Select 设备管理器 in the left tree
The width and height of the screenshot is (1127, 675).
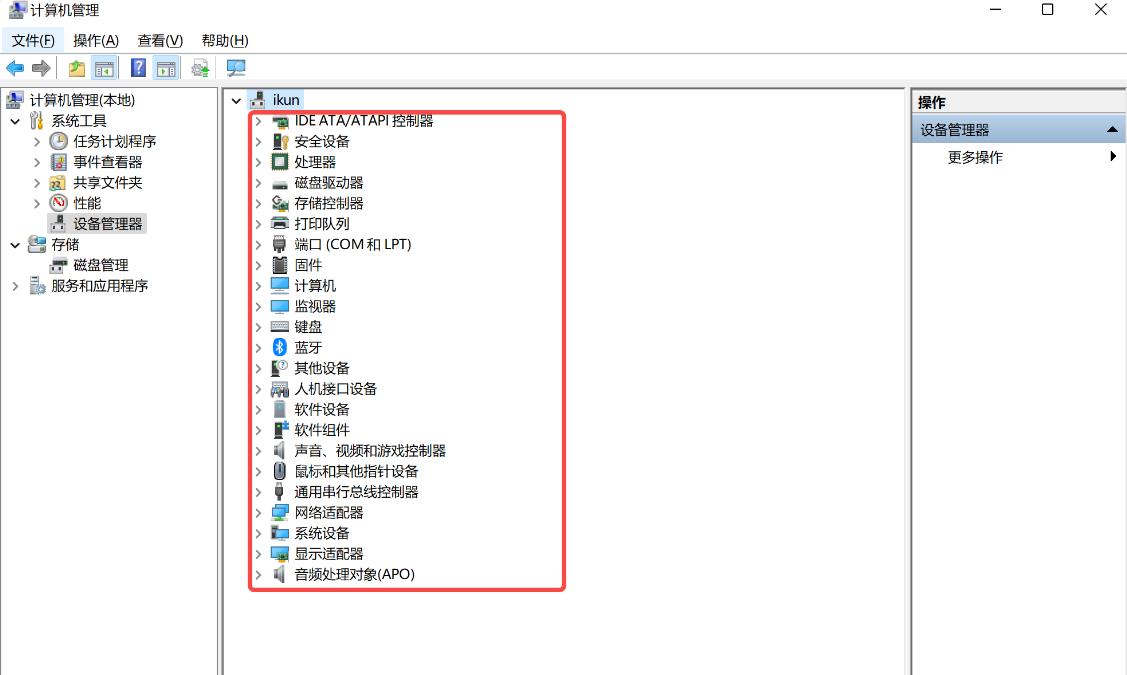tap(108, 224)
